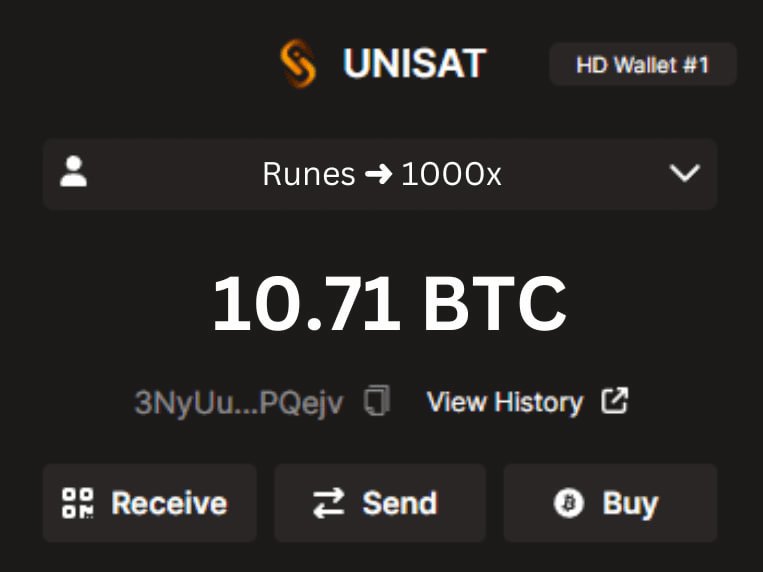Viewport: 763px width, 572px height.
Task: Click the Buy button
Action: pyautogui.click(x=610, y=503)
